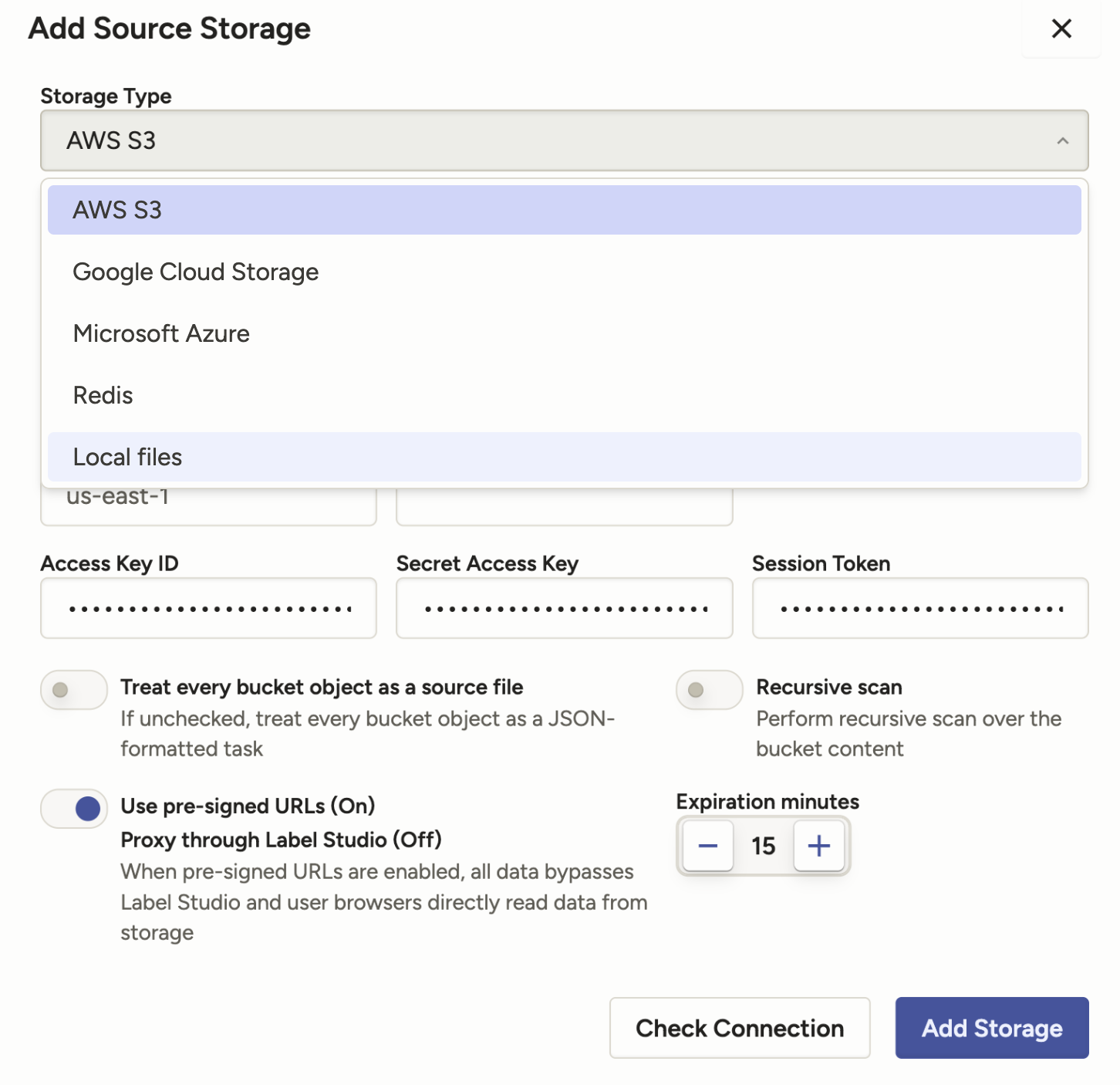Click the empty field beside us-east-1

pyautogui.click(x=564, y=506)
